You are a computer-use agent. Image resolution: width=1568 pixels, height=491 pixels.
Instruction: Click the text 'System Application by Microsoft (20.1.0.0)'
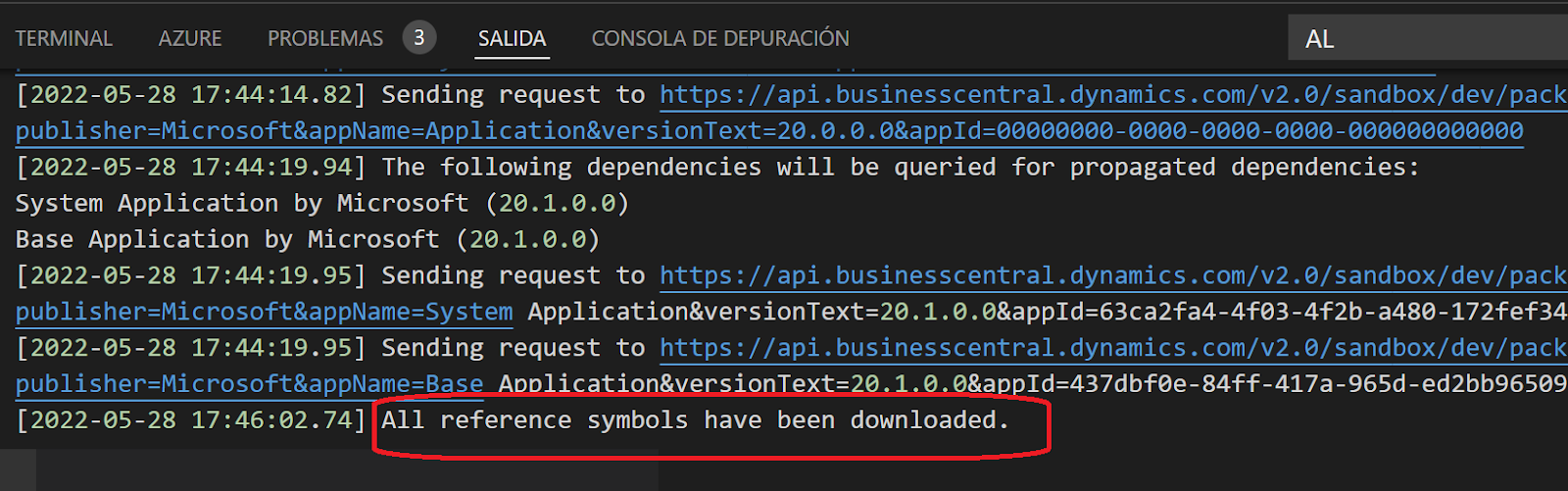321,203
